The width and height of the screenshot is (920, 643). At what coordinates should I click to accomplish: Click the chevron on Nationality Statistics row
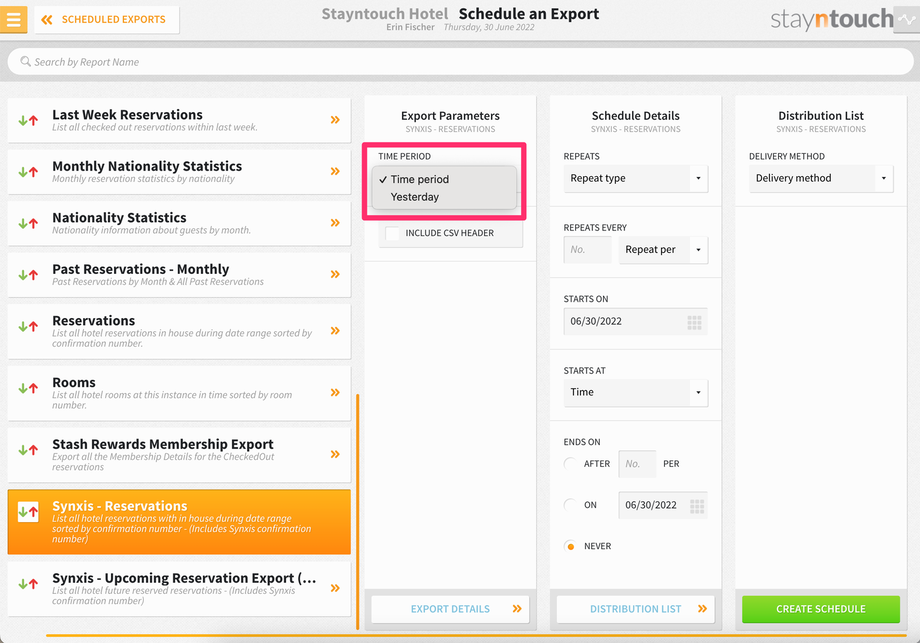coord(335,223)
